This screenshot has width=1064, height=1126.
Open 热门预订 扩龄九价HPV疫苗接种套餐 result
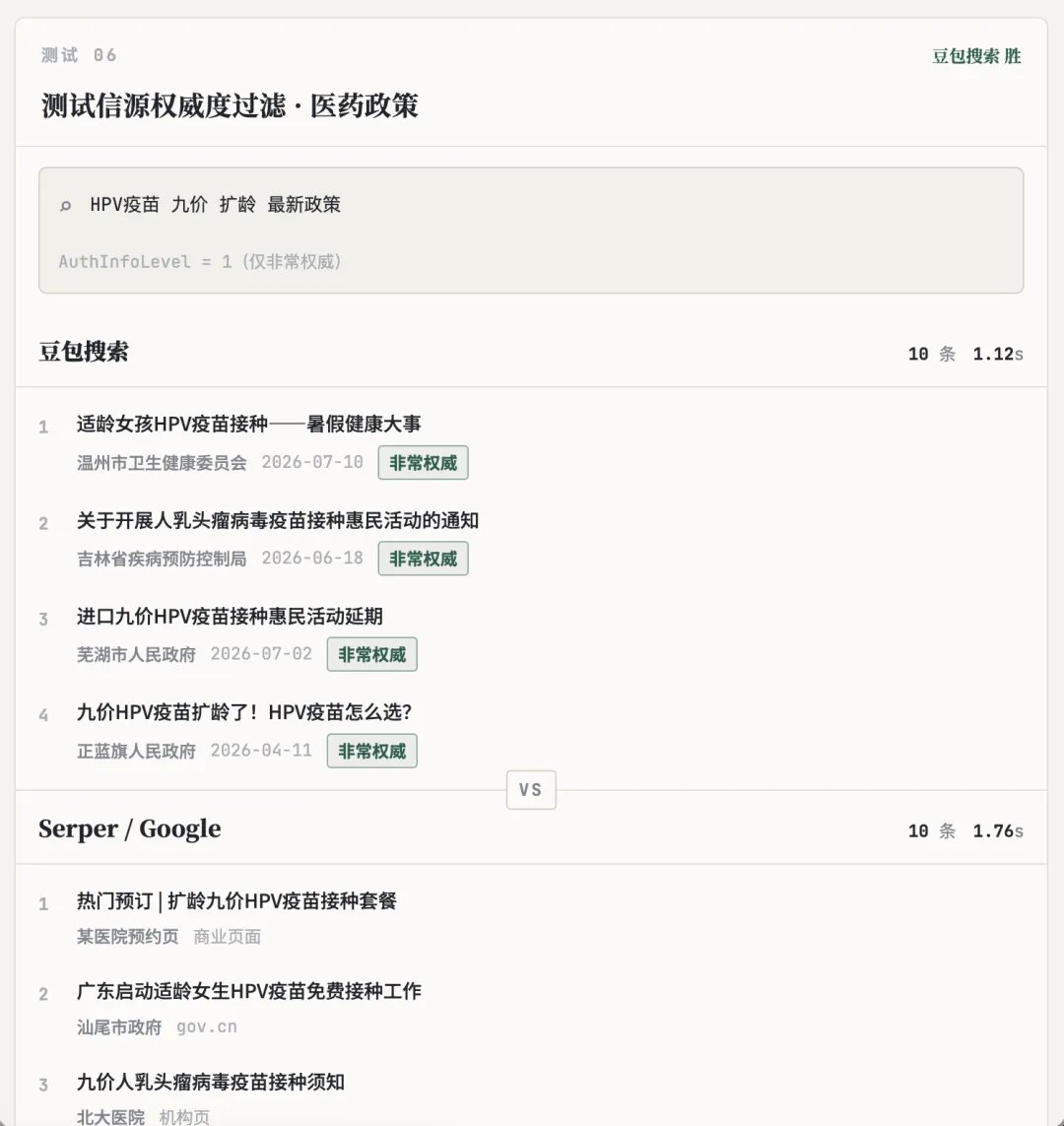click(x=236, y=900)
